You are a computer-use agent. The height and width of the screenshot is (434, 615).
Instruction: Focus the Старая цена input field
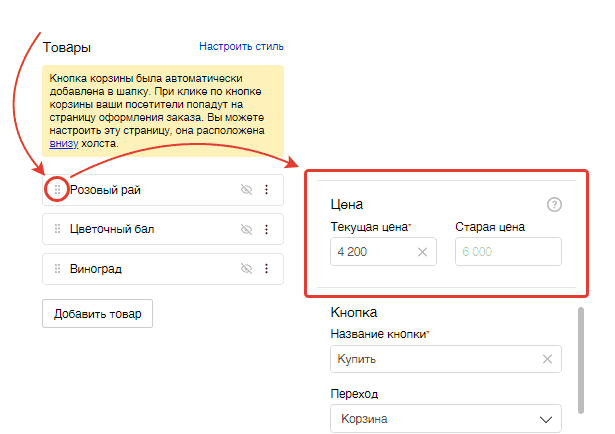click(x=508, y=251)
